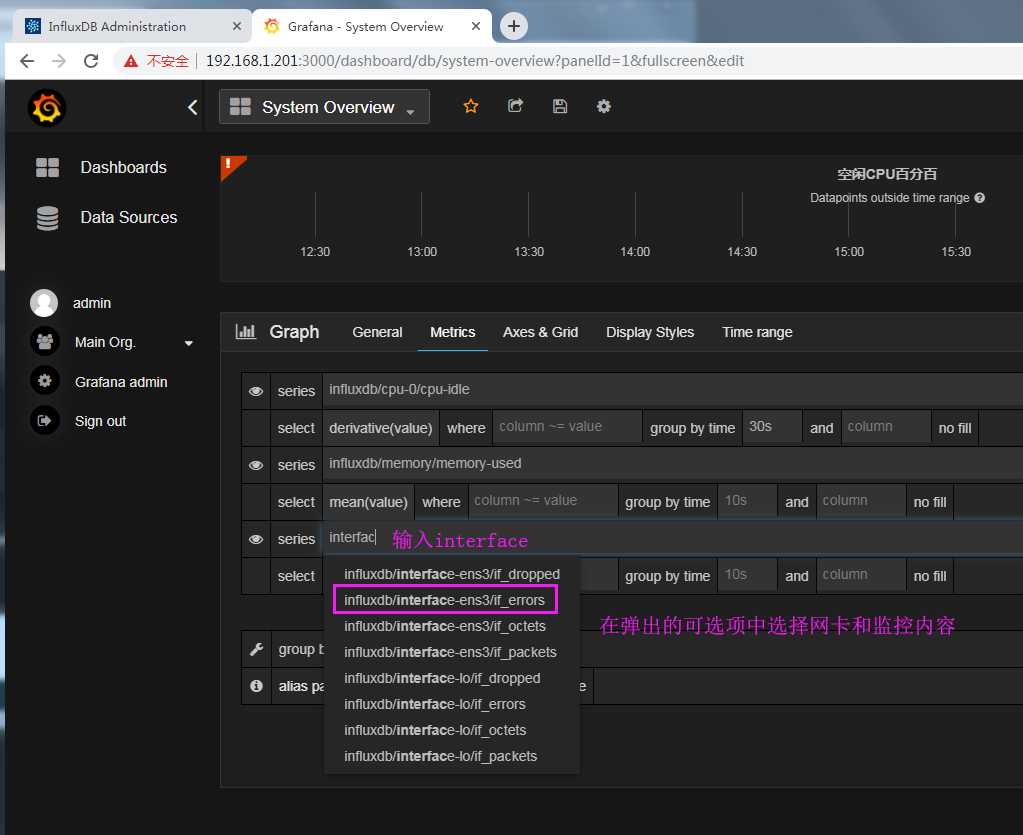
Task: Click the Grafana logo icon
Action: pos(47,108)
